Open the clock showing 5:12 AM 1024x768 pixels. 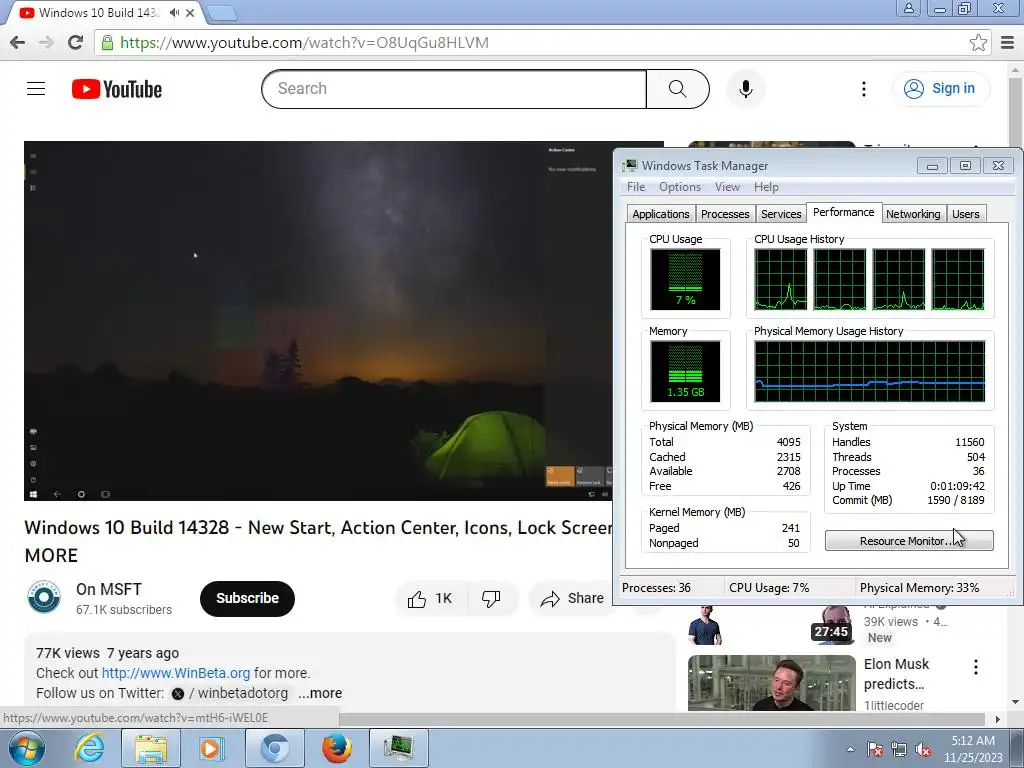[x=972, y=748]
